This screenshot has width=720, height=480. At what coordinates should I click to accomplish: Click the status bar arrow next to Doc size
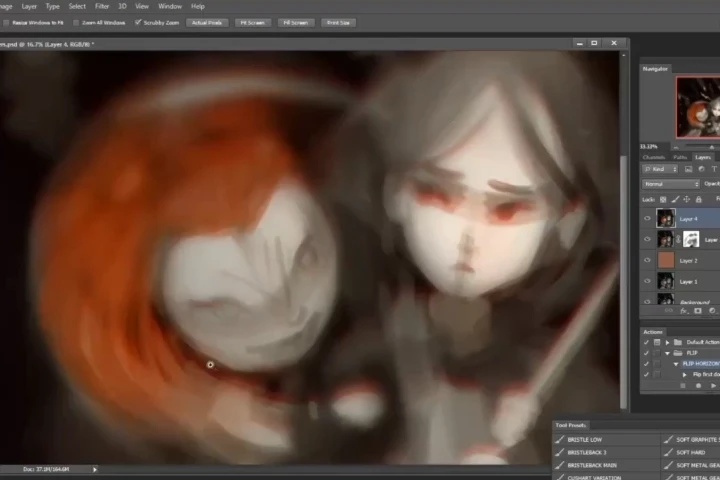(95, 469)
